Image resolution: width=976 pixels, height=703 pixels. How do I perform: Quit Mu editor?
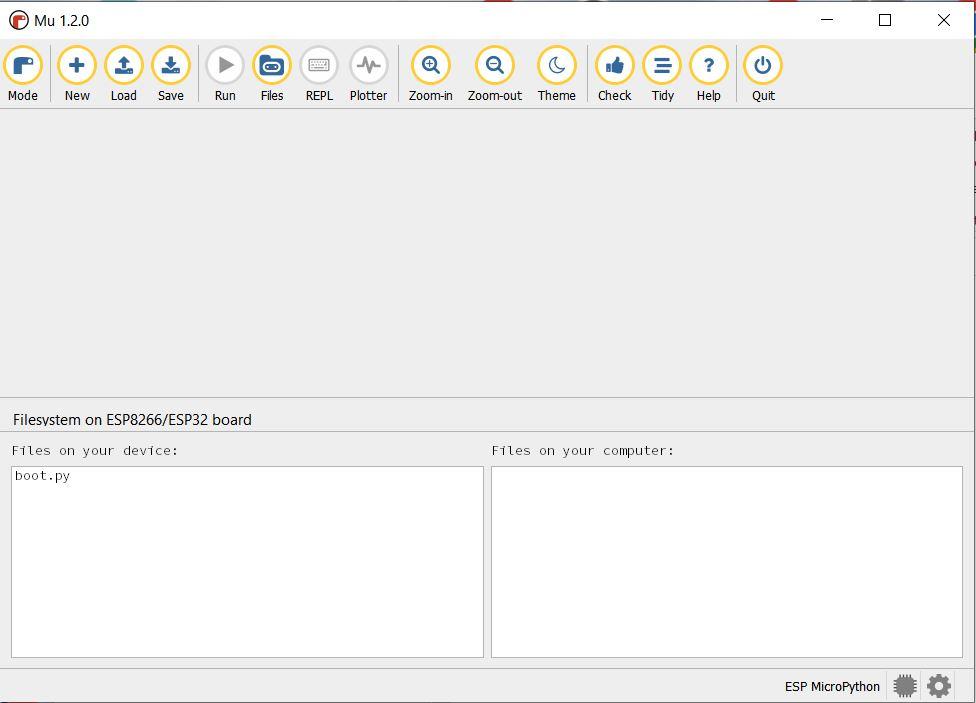tap(763, 73)
